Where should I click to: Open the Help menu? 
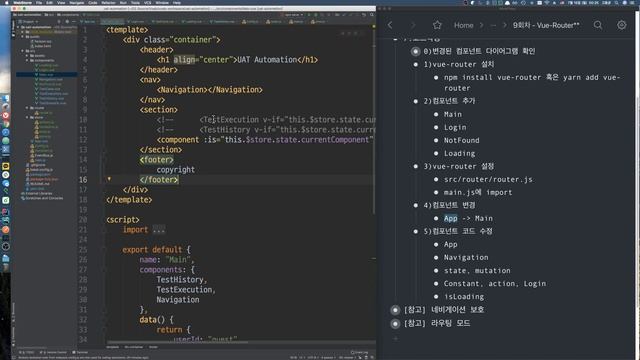click(177, 2)
